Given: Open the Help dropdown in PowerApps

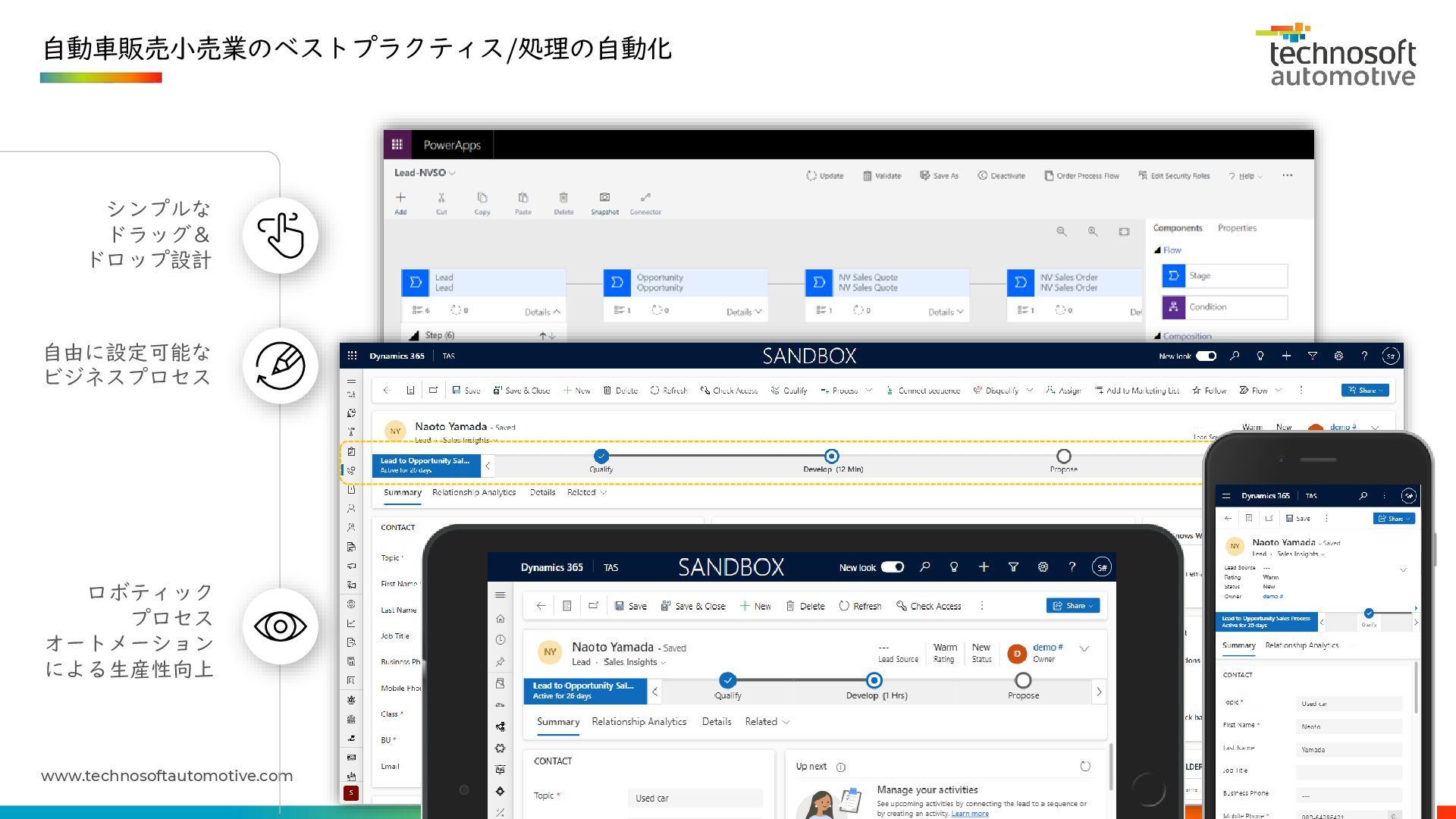Looking at the screenshot, I should [x=1246, y=176].
